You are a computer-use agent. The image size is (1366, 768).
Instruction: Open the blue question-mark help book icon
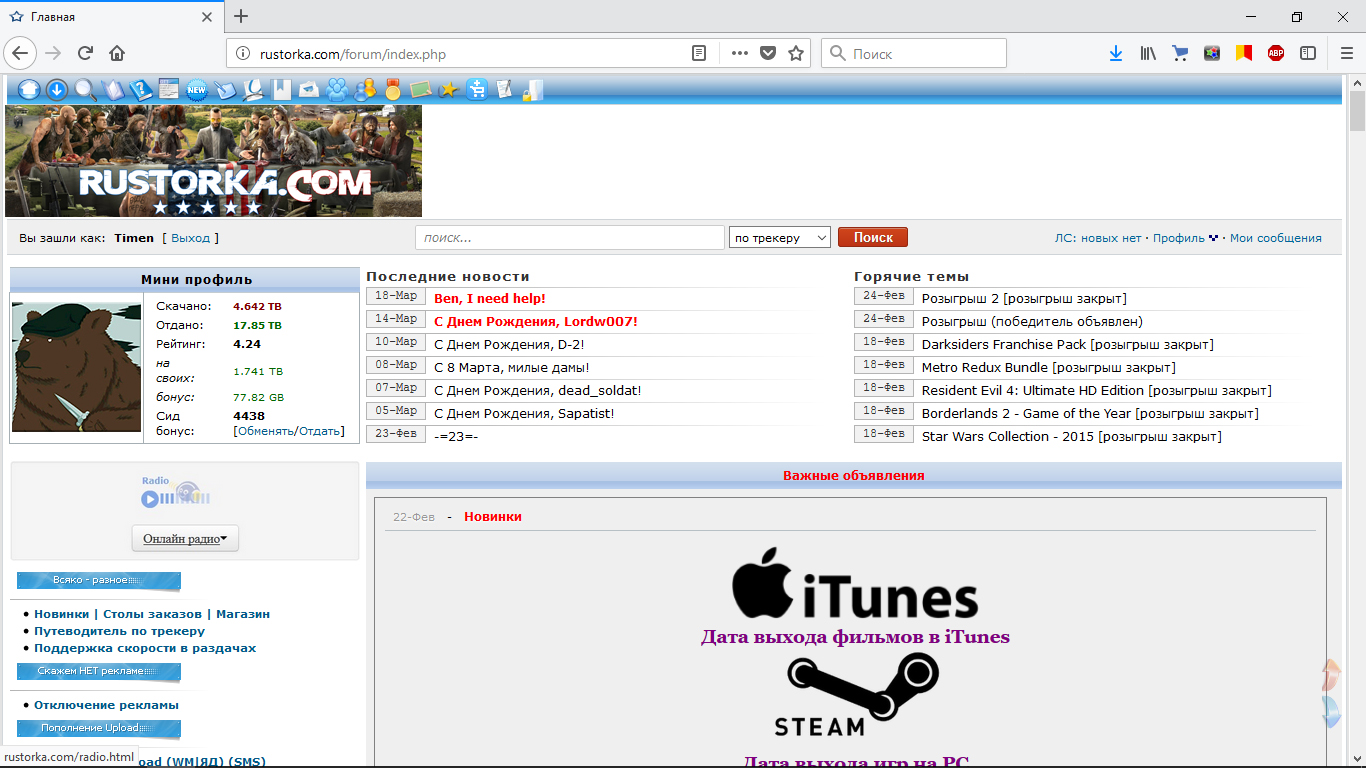pos(141,90)
